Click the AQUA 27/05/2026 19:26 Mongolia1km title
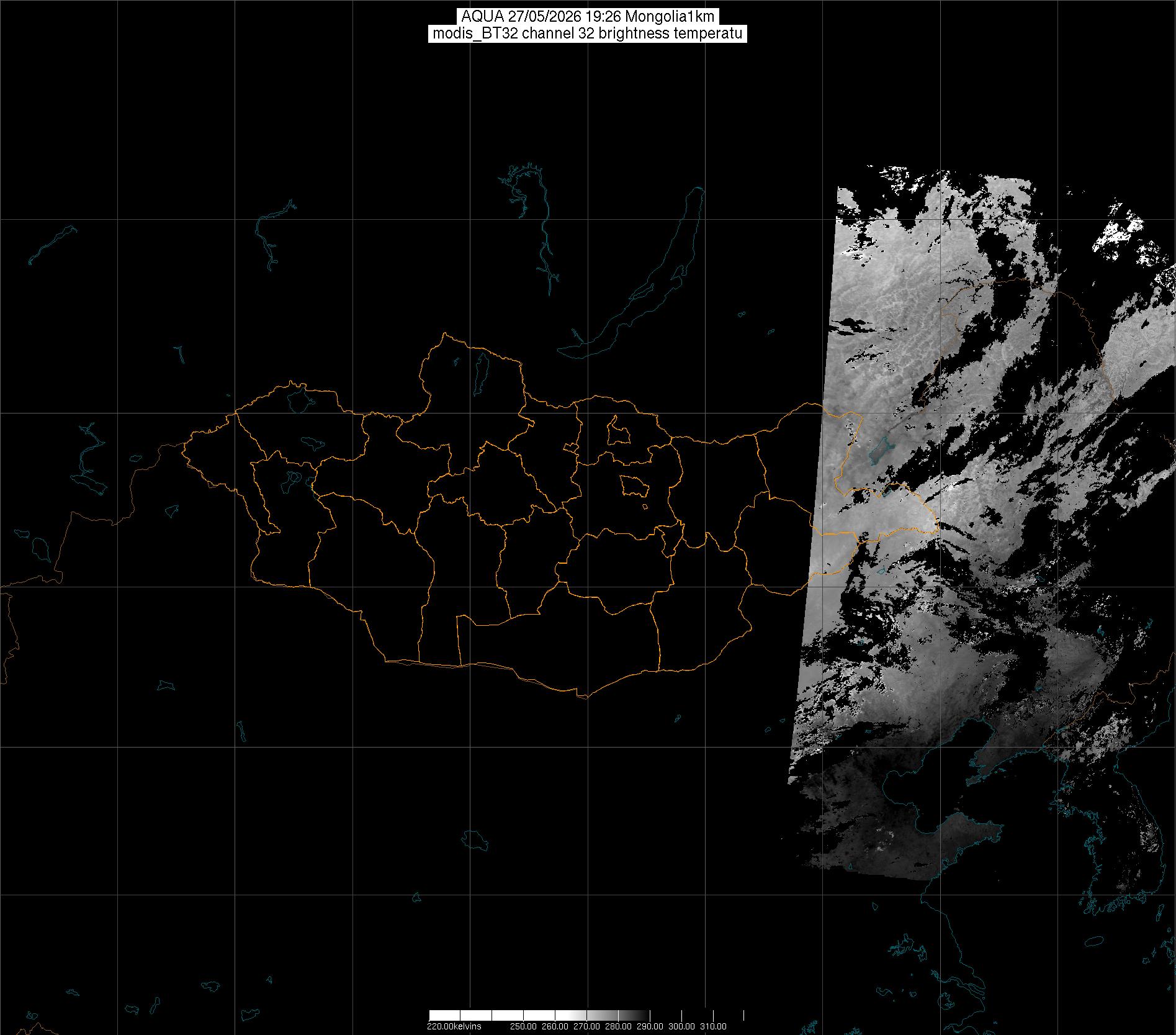This screenshot has width=1176, height=1035. click(x=588, y=17)
